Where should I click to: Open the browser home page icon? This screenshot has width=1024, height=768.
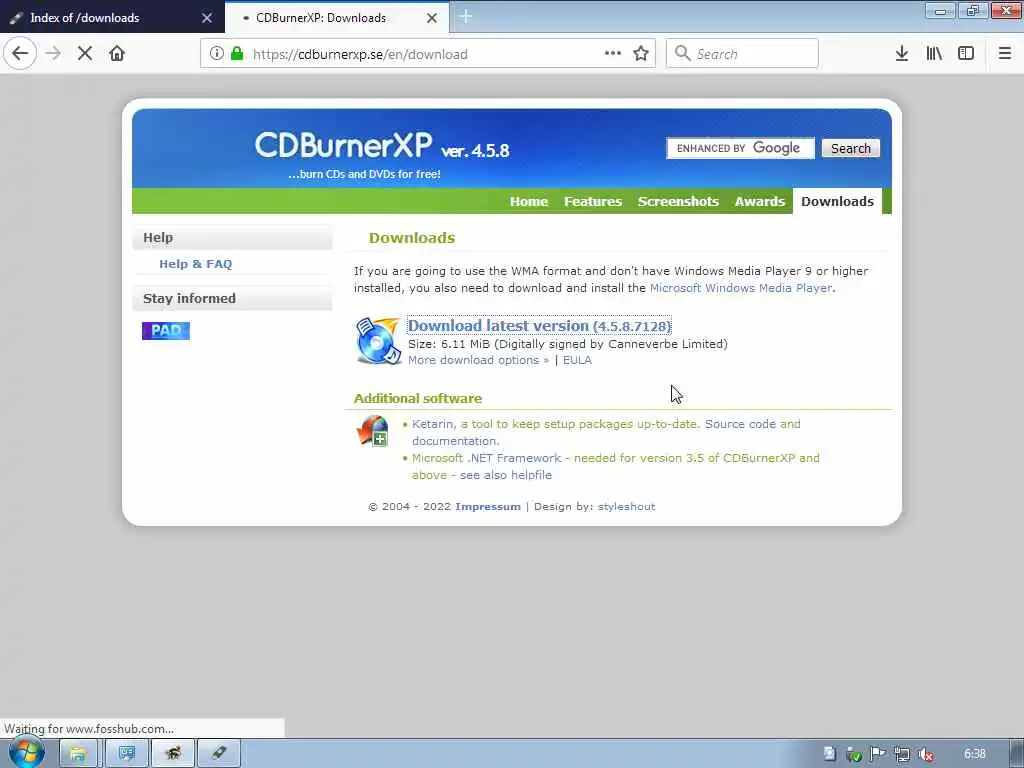(117, 54)
